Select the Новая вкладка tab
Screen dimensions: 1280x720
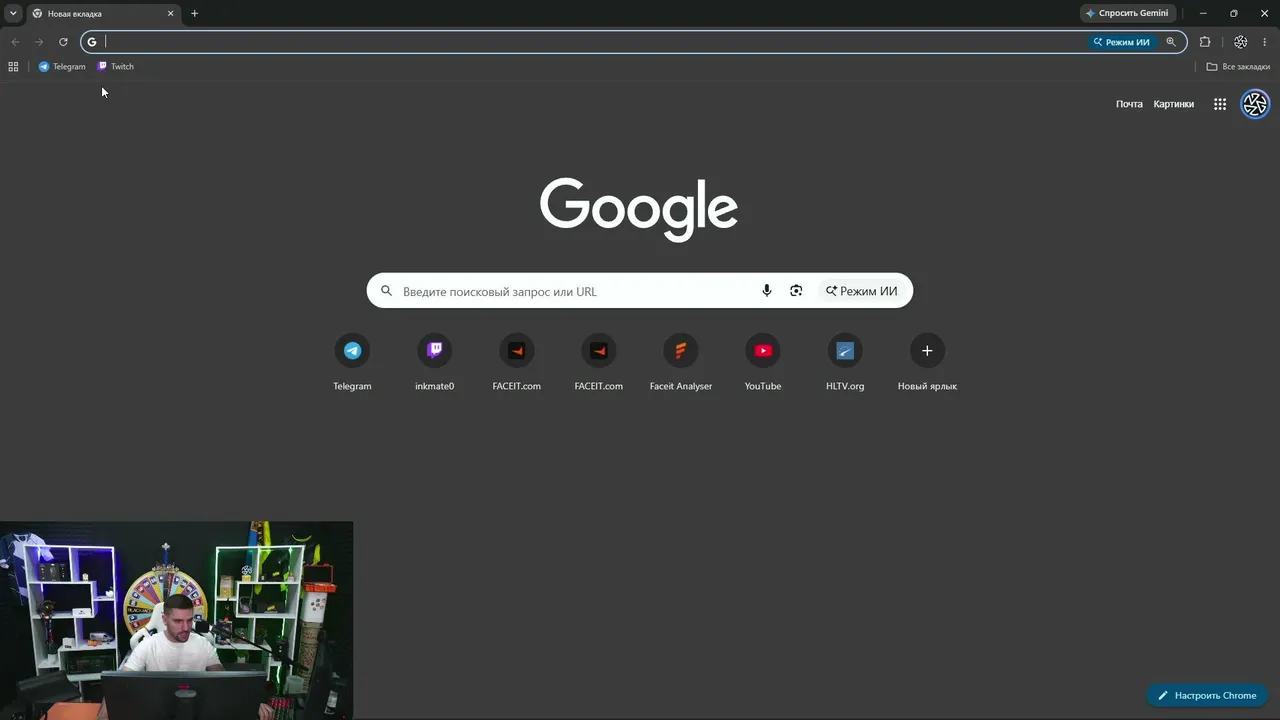103,14
